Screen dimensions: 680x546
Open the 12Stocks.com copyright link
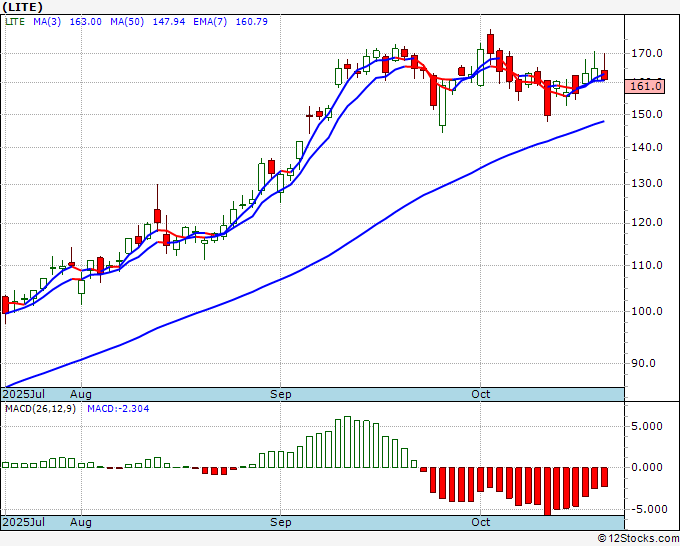tap(638, 539)
